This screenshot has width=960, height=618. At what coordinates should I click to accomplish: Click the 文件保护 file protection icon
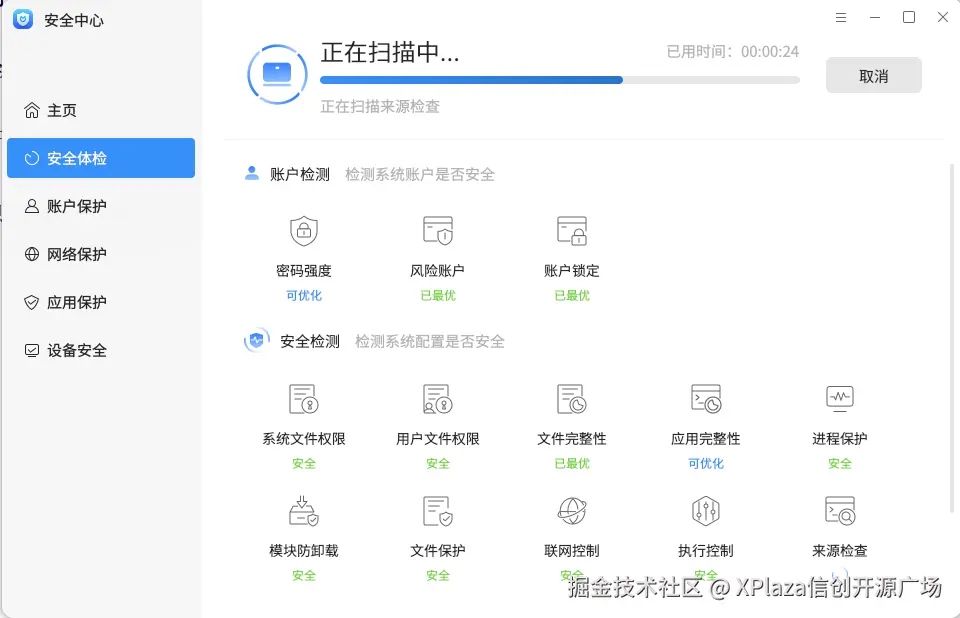[438, 510]
